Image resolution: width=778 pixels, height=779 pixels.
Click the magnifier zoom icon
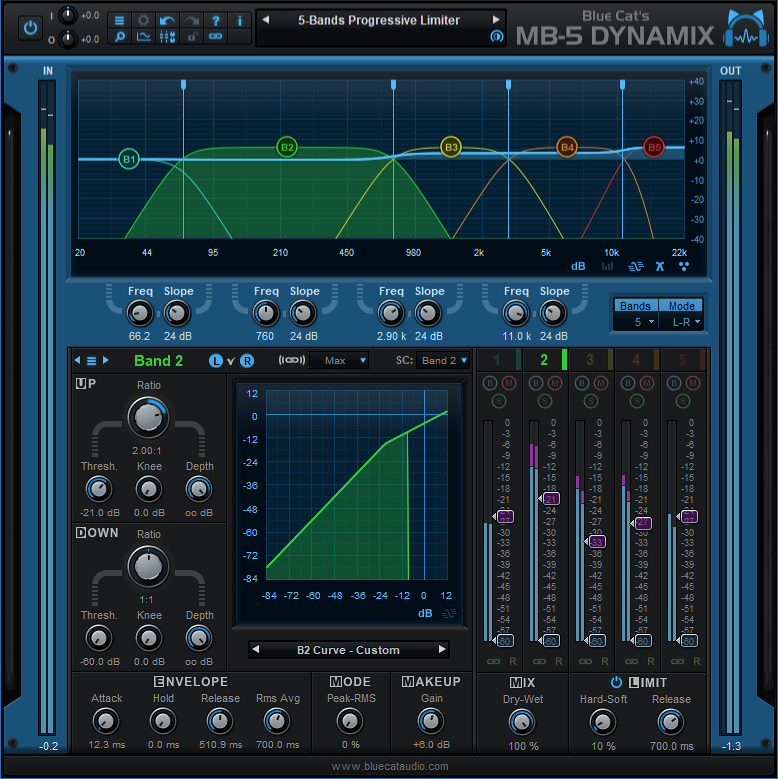coord(119,36)
